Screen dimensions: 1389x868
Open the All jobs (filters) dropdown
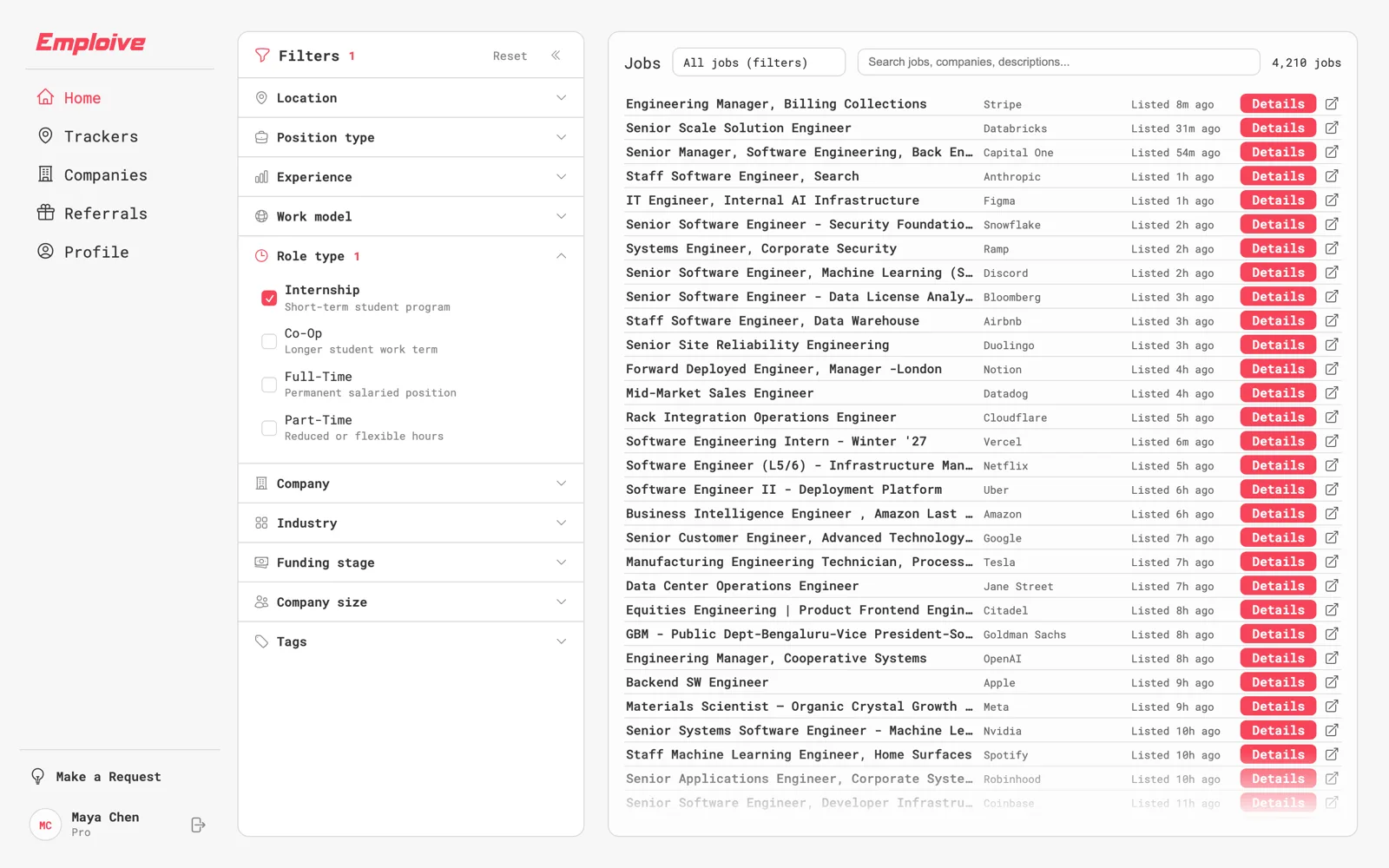pos(759,62)
